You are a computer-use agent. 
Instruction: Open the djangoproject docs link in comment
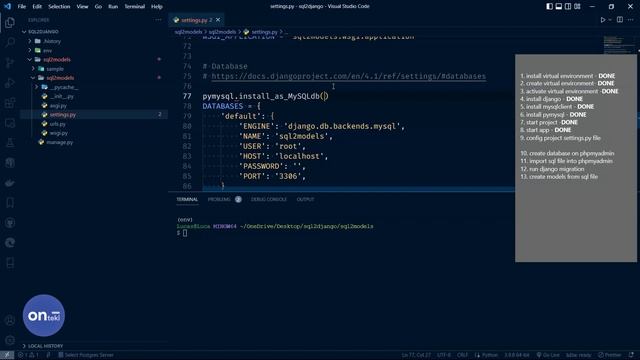[349, 76]
